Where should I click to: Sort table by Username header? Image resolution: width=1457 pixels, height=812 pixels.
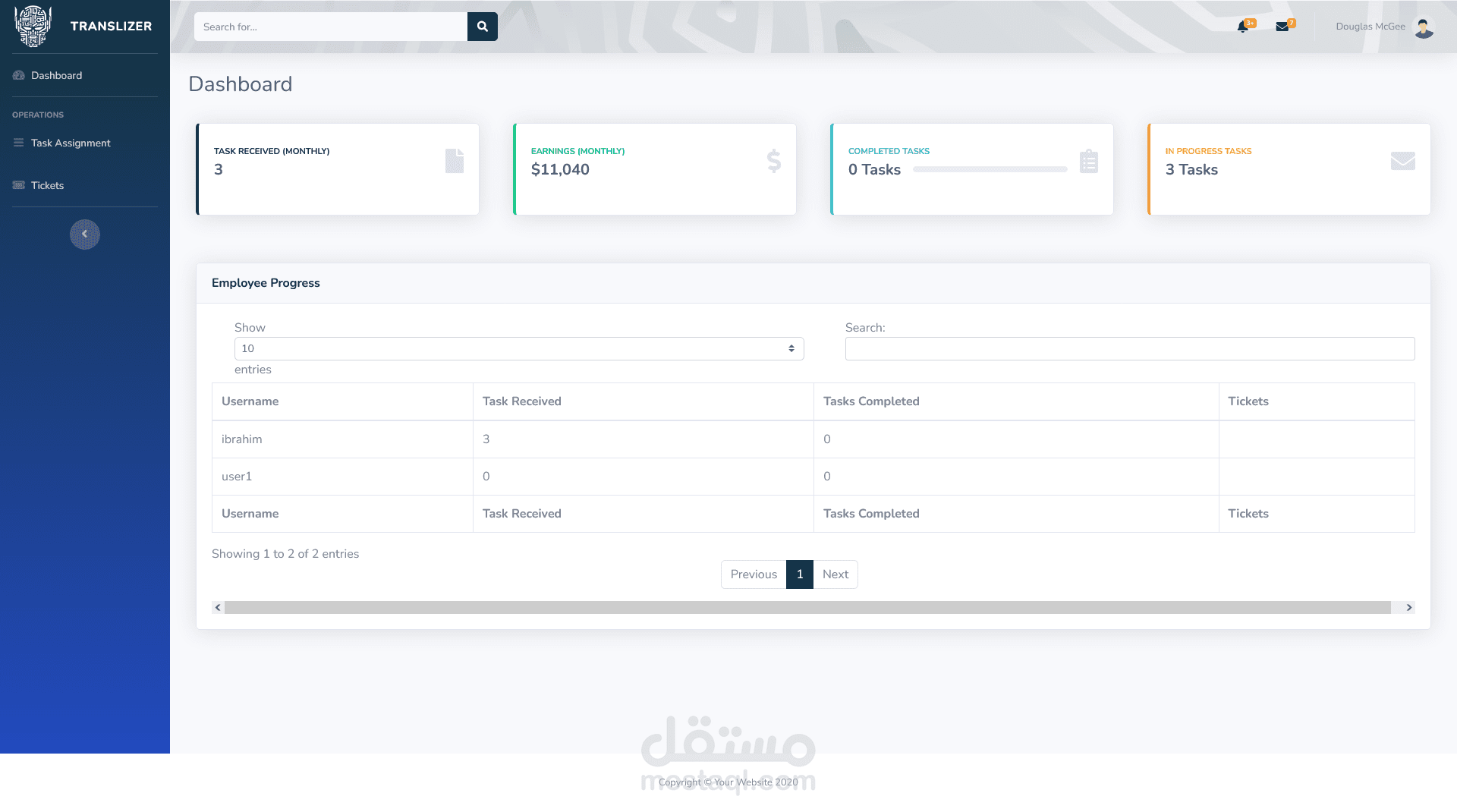342,401
